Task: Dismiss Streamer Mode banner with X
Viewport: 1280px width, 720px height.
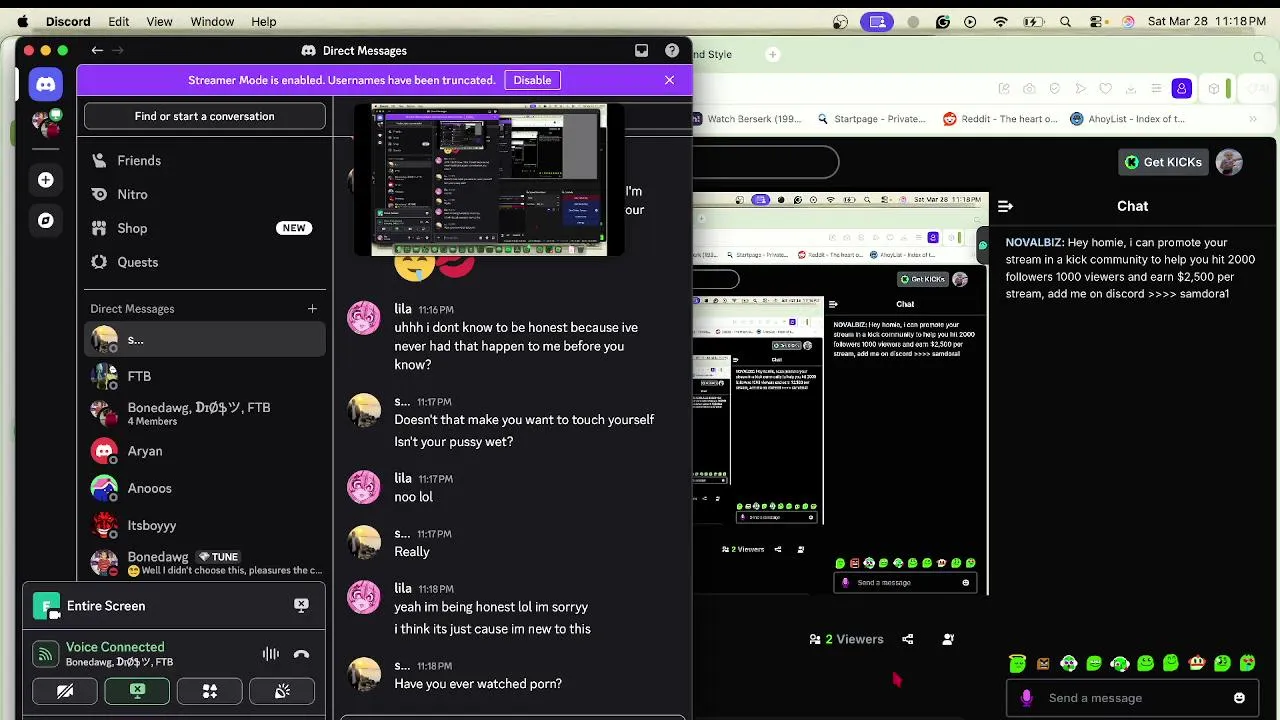Action: click(x=669, y=80)
